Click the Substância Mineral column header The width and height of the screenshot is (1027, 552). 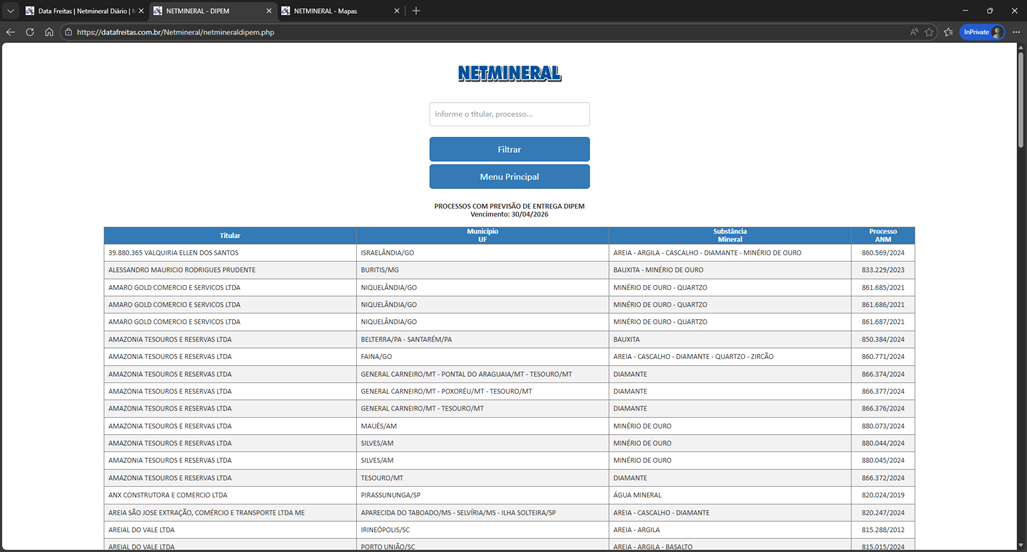pos(730,236)
